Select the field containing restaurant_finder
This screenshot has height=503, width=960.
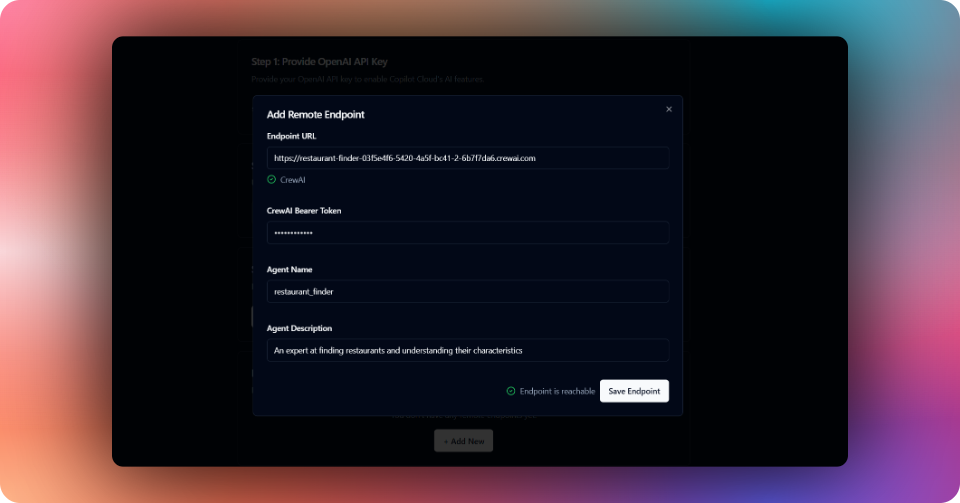(x=468, y=291)
